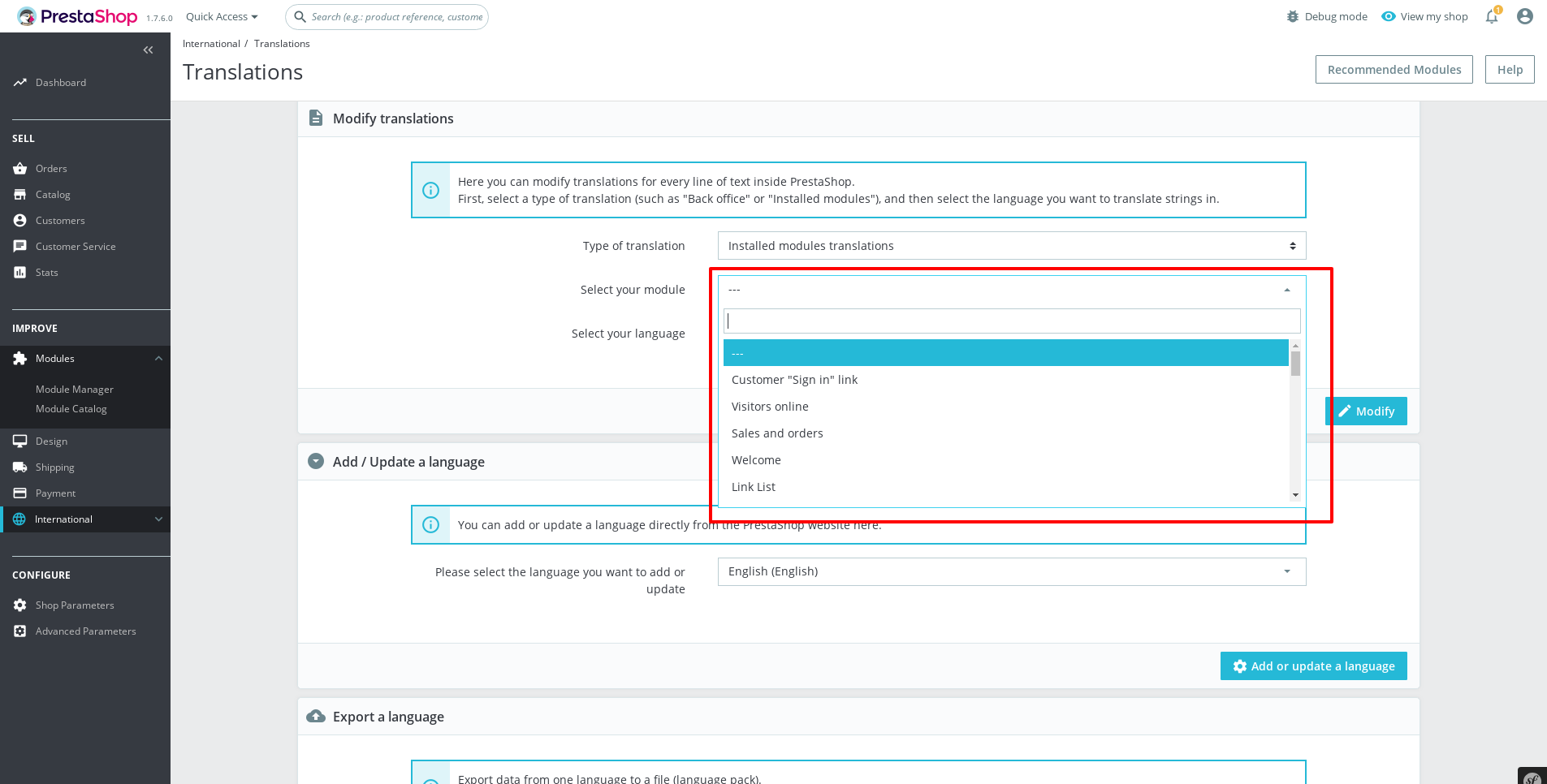Screen dimensions: 1547x784
Task: View the Stats panel icon
Action: click(x=20, y=272)
